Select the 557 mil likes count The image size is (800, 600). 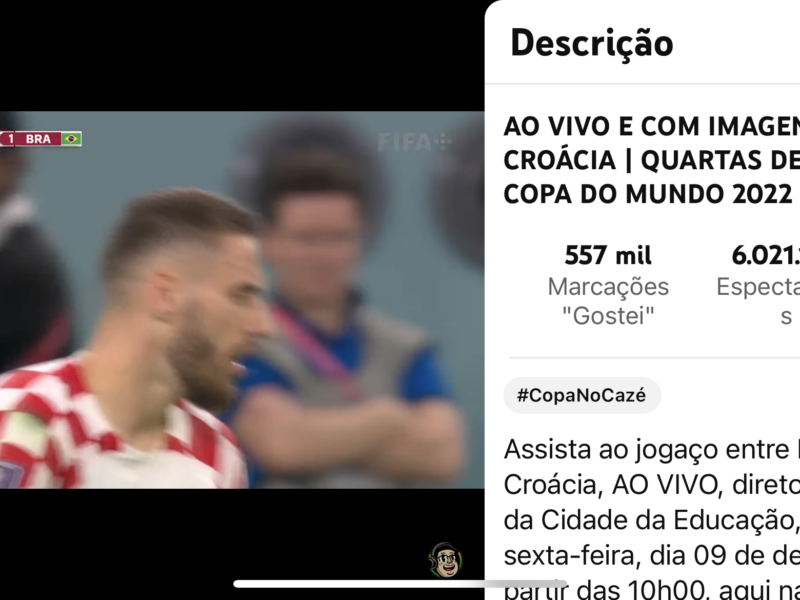(608, 255)
